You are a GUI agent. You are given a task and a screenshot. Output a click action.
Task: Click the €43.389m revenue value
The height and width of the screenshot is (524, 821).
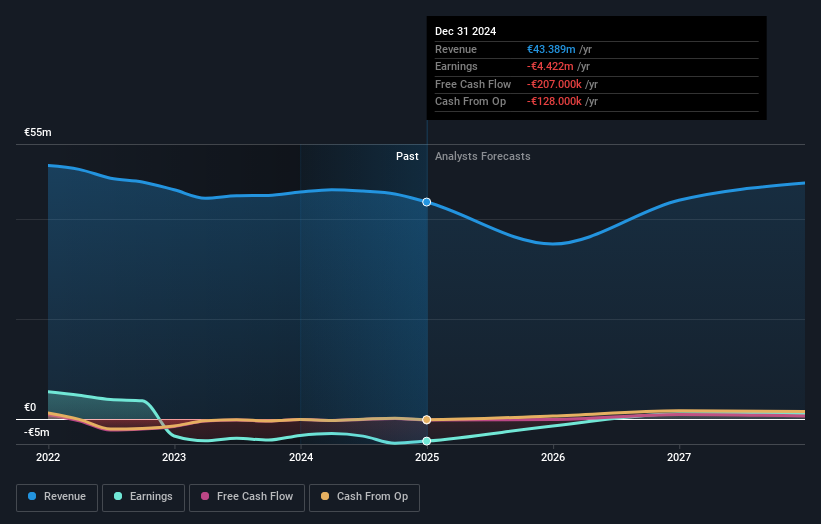(x=551, y=49)
